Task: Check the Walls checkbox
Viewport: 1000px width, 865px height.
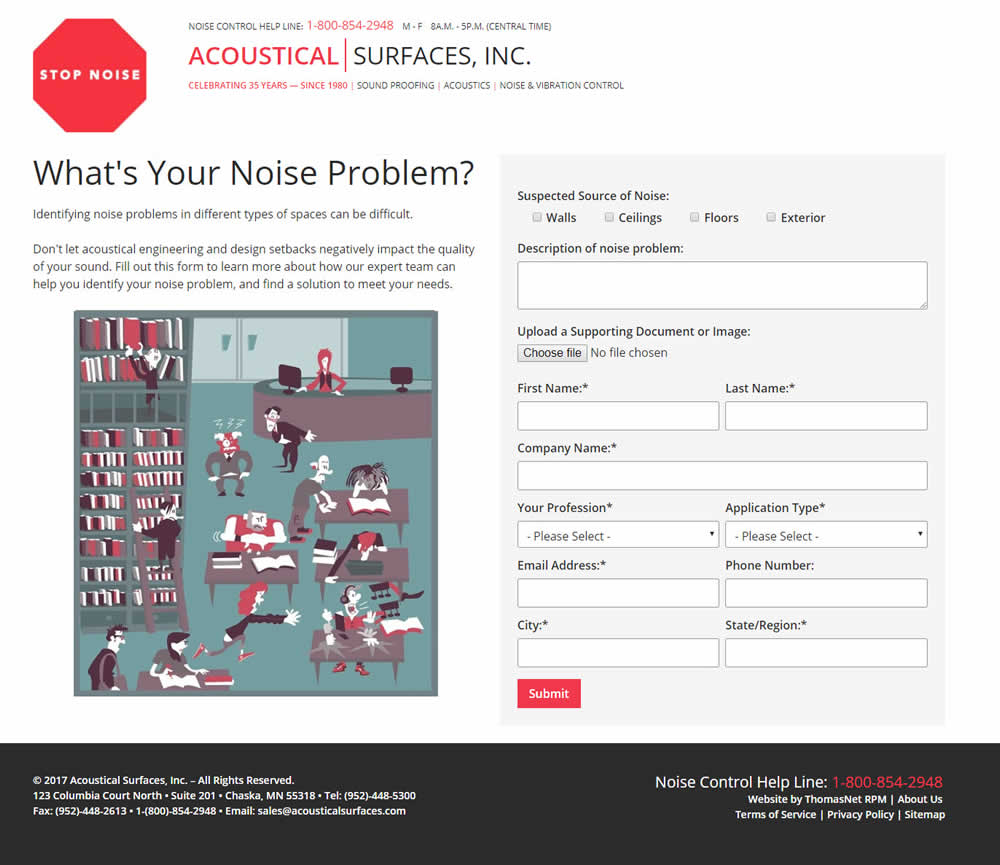Action: pos(537,217)
